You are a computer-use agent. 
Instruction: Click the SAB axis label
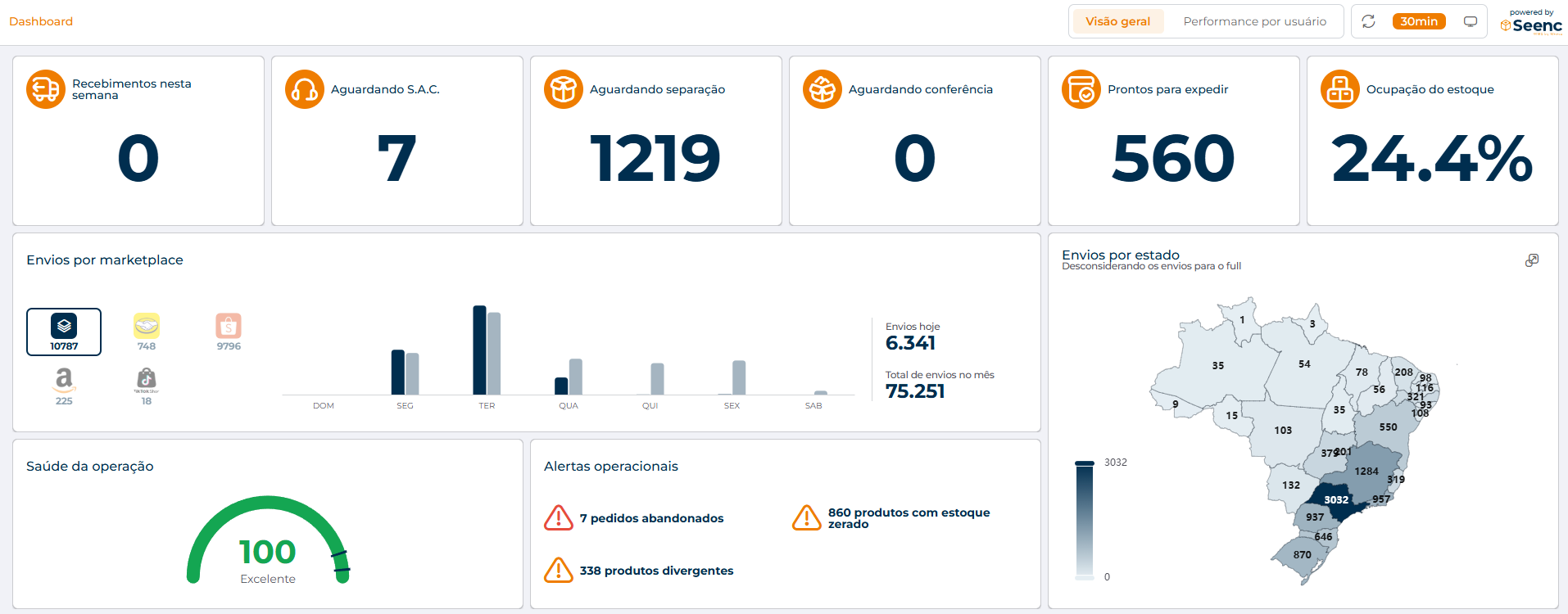[x=813, y=405]
